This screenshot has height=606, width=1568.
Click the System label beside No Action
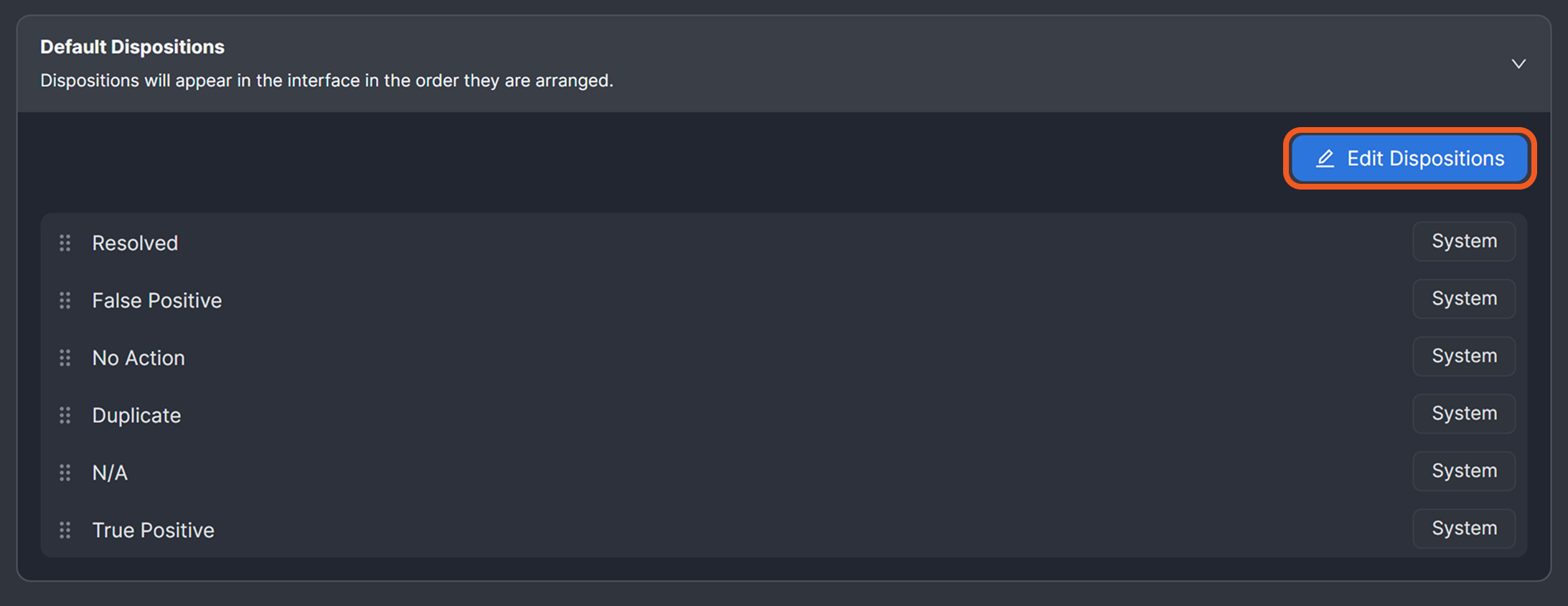pos(1463,356)
